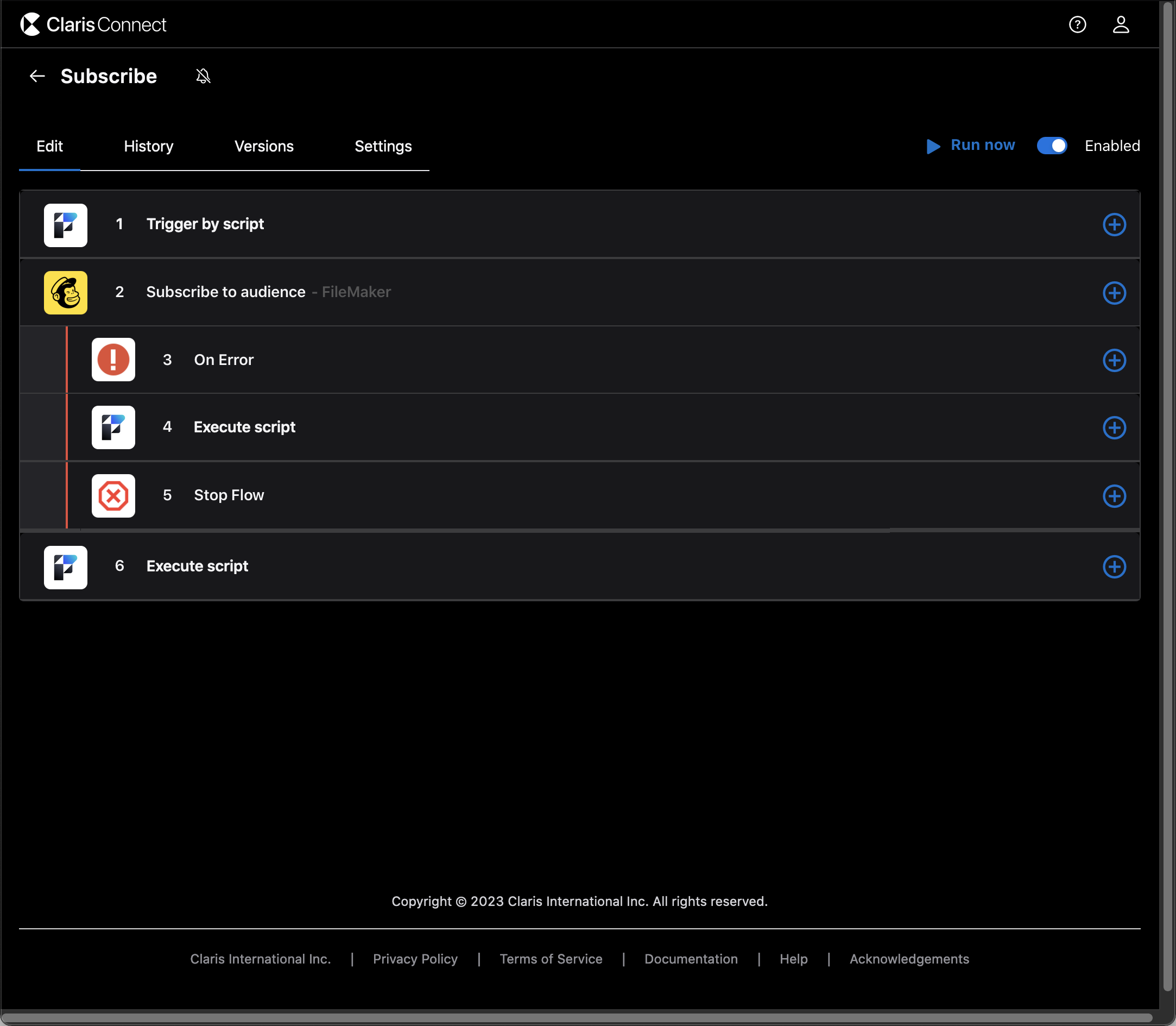Viewport: 1176px width, 1026px height.
Task: Disable the flow with the Enabled toggle
Action: 1051,146
